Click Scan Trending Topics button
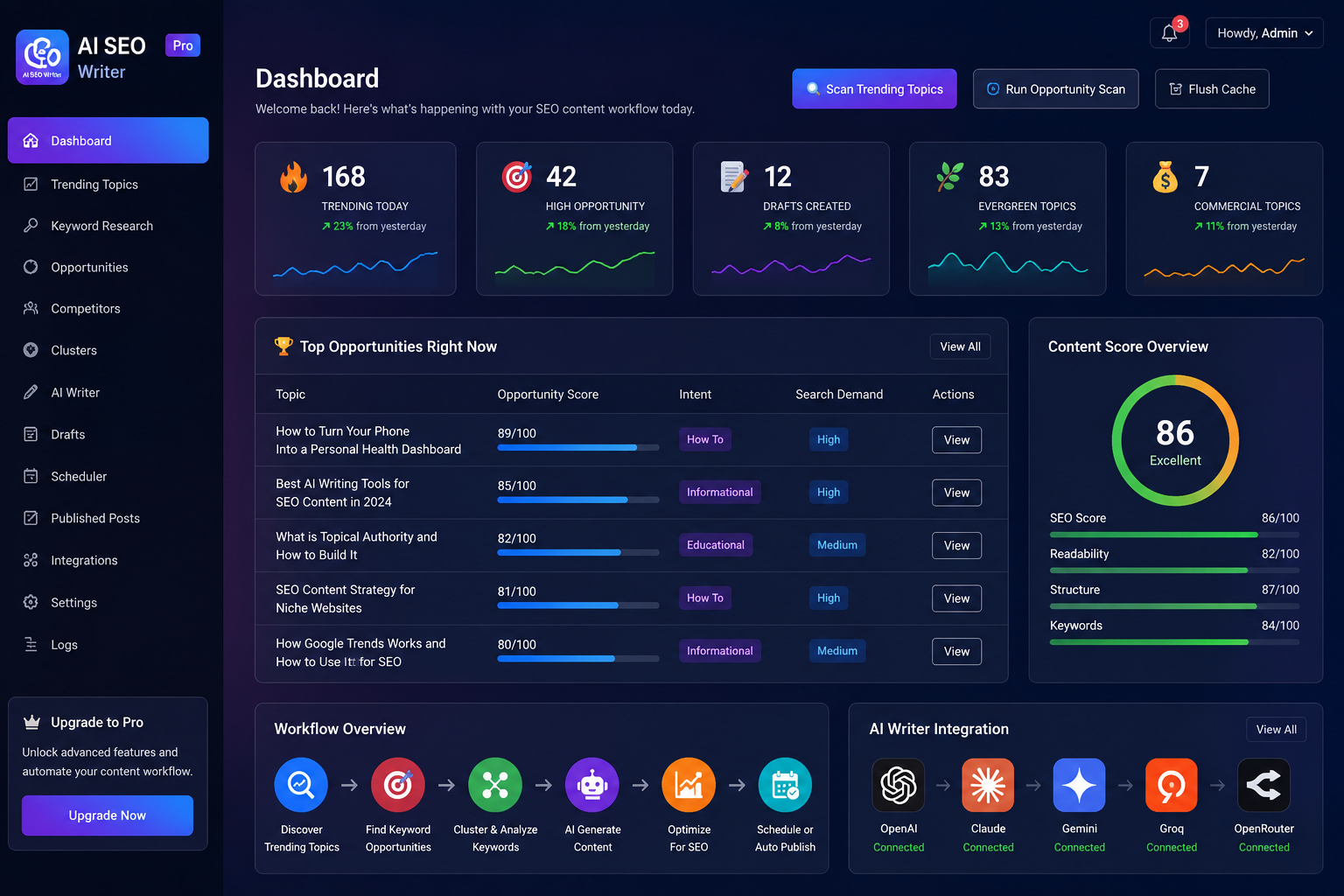The height and width of the screenshot is (896, 1344). click(x=874, y=89)
